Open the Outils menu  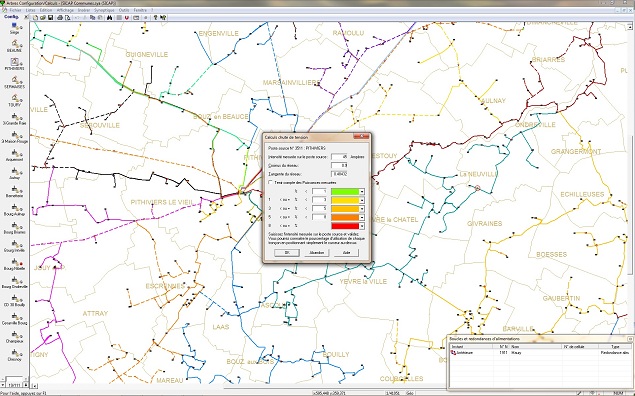124,10
